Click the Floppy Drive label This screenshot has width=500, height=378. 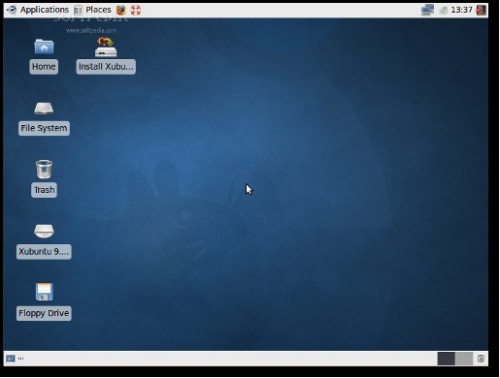pyautogui.click(x=44, y=313)
